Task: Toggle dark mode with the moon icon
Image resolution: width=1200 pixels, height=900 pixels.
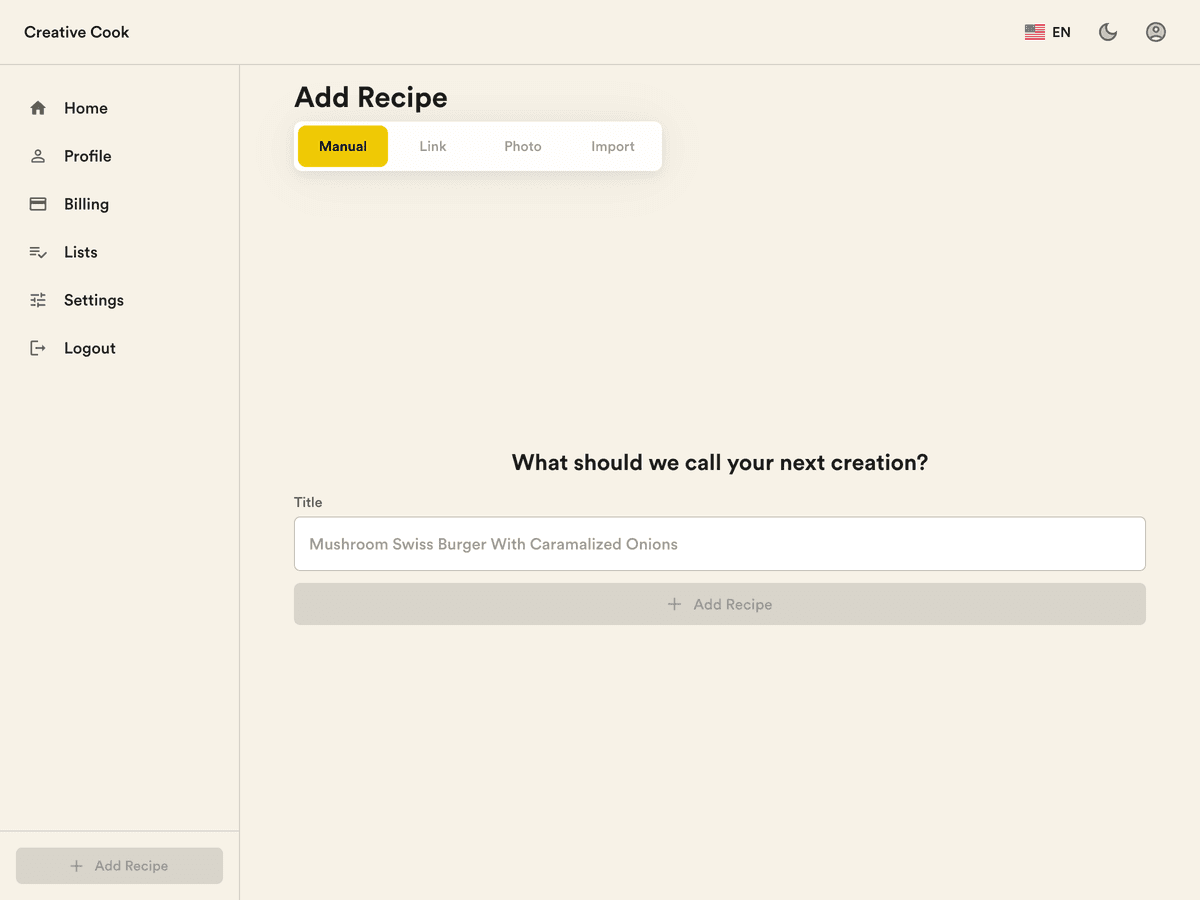Action: pyautogui.click(x=1107, y=31)
